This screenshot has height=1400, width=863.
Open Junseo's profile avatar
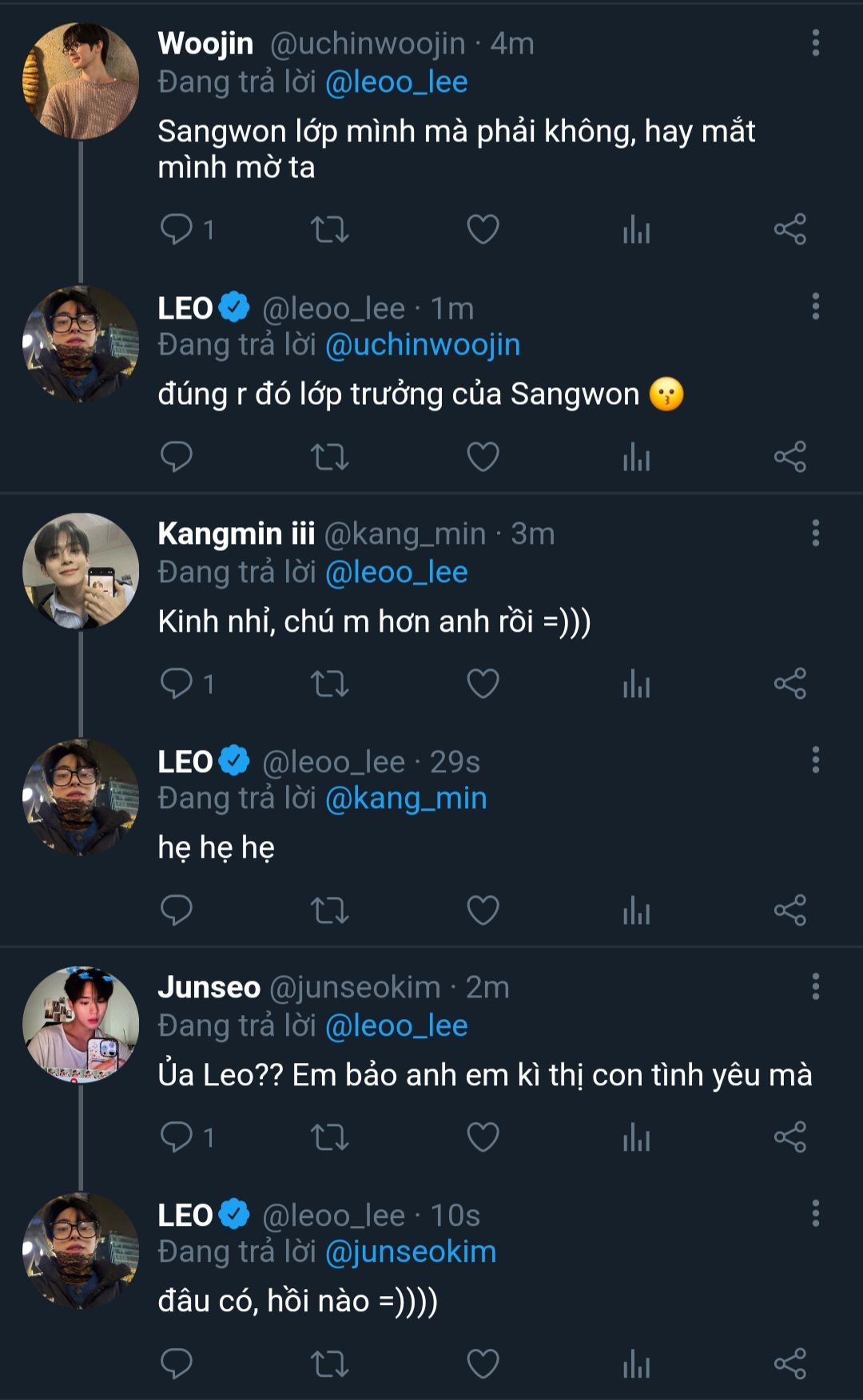(x=80, y=1025)
